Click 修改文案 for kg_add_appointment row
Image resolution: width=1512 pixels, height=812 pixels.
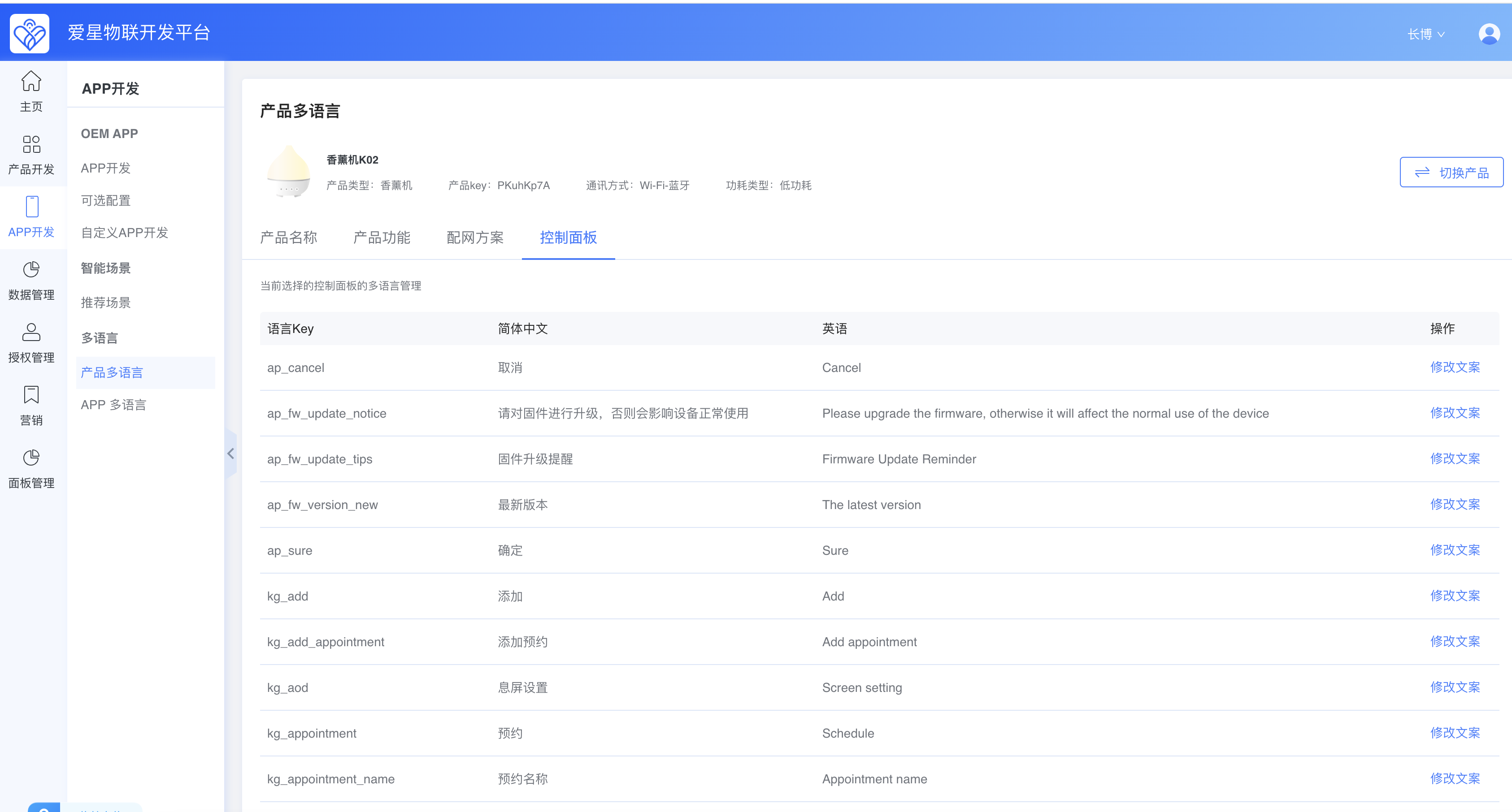click(1455, 642)
